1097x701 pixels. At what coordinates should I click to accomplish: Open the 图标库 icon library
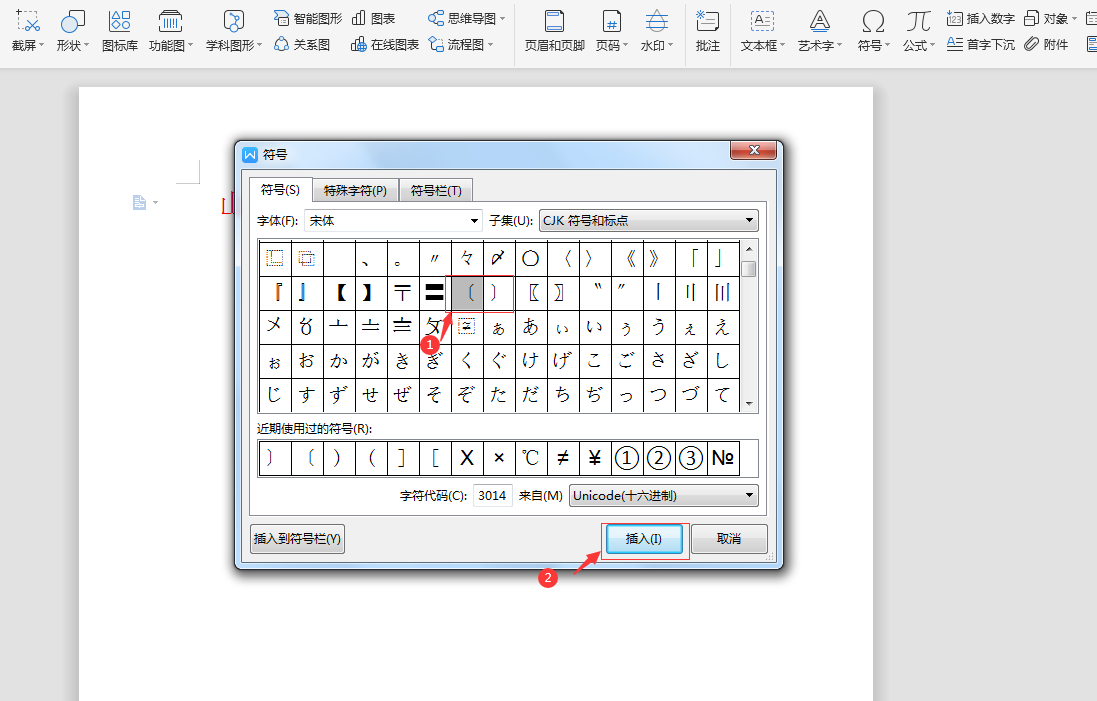pos(120,31)
